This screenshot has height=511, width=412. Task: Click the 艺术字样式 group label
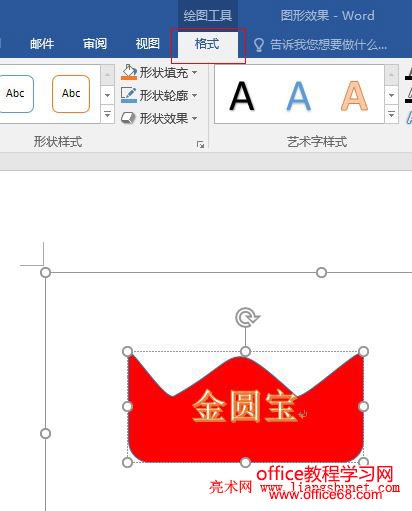[317, 142]
